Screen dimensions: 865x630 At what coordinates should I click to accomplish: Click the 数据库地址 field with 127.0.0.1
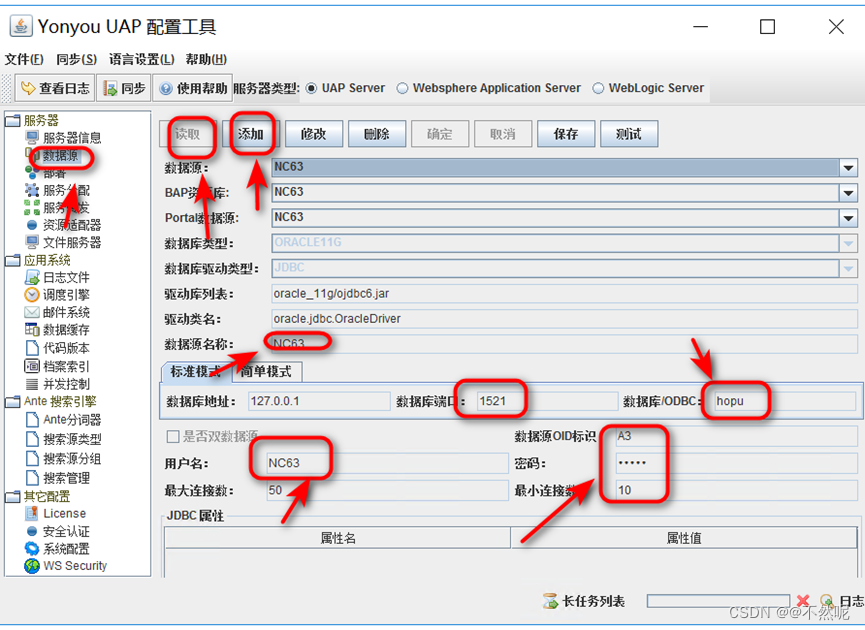(319, 401)
